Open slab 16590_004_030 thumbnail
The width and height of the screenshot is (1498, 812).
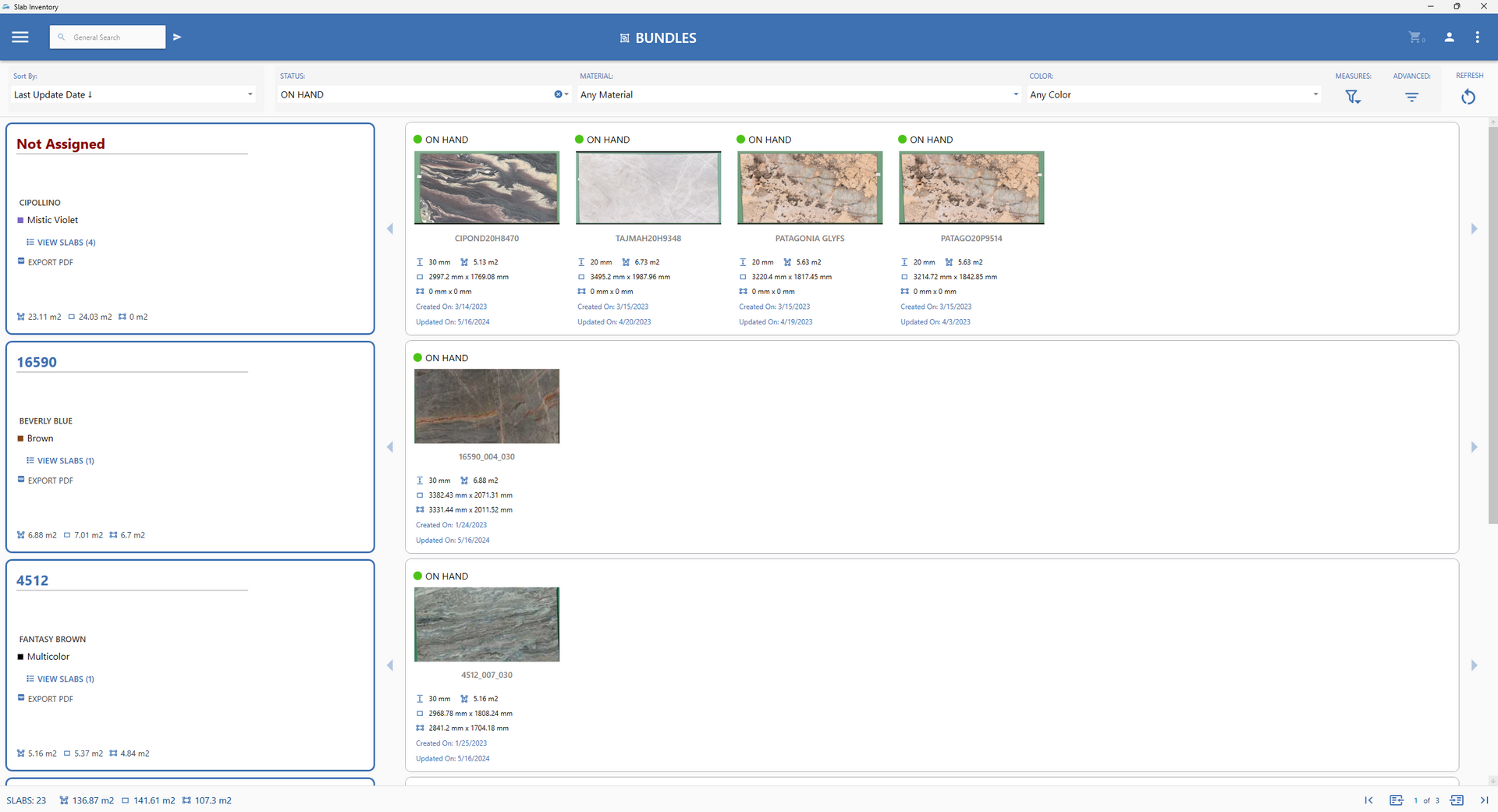(487, 406)
